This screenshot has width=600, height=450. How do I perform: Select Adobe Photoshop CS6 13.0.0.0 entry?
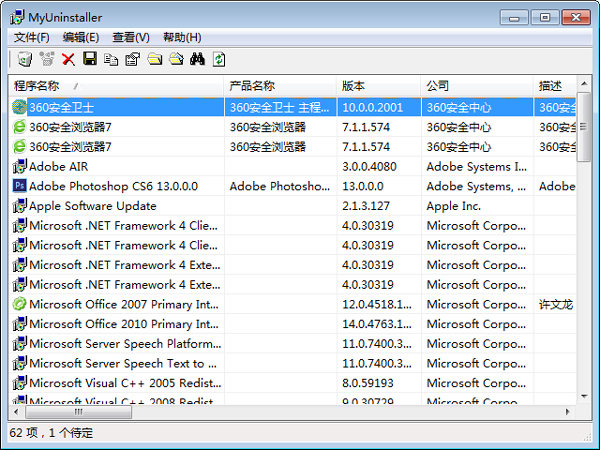click(x=113, y=186)
